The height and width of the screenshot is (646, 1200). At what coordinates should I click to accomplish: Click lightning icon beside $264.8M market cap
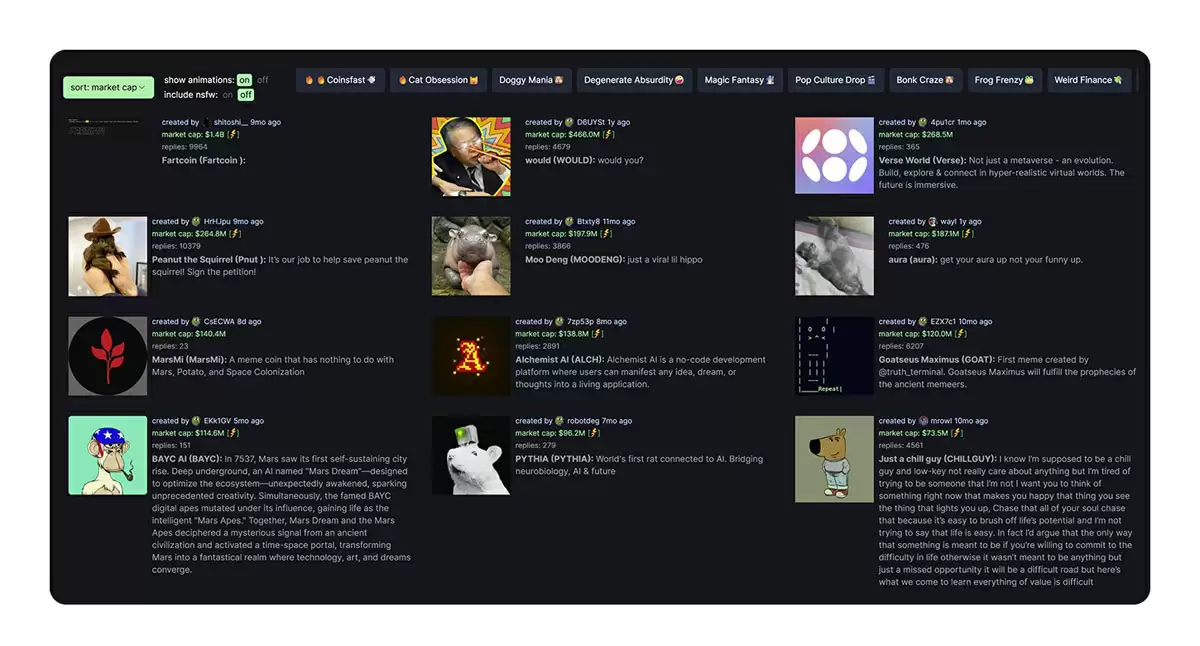pyautogui.click(x=235, y=234)
